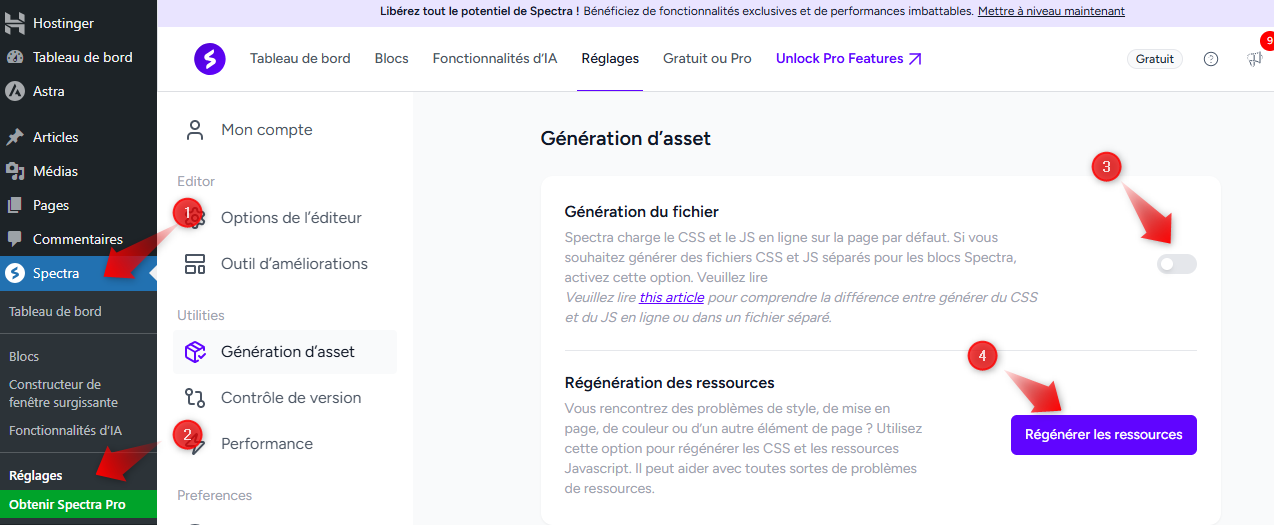Screen dimensions: 1274x525
Task: Click the Contrôle de version branch icon
Action: (x=195, y=398)
